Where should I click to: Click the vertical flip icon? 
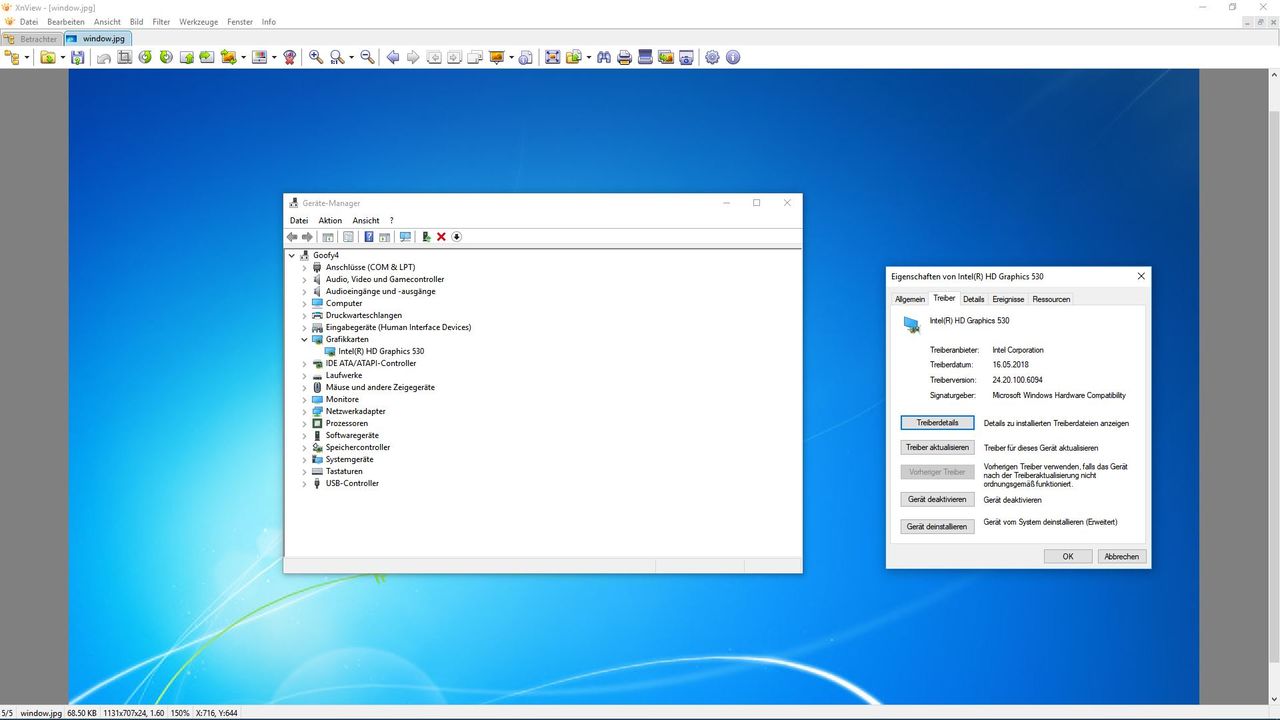click(186, 57)
